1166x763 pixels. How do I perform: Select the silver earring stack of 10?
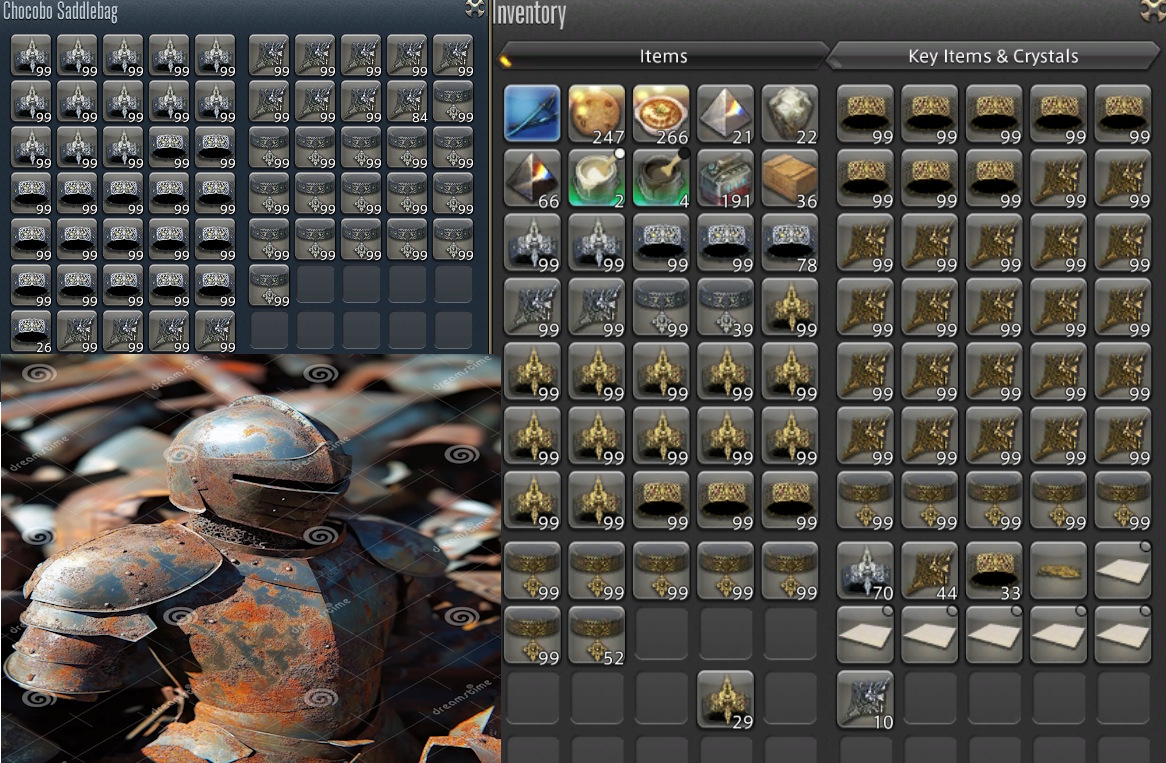[865, 699]
